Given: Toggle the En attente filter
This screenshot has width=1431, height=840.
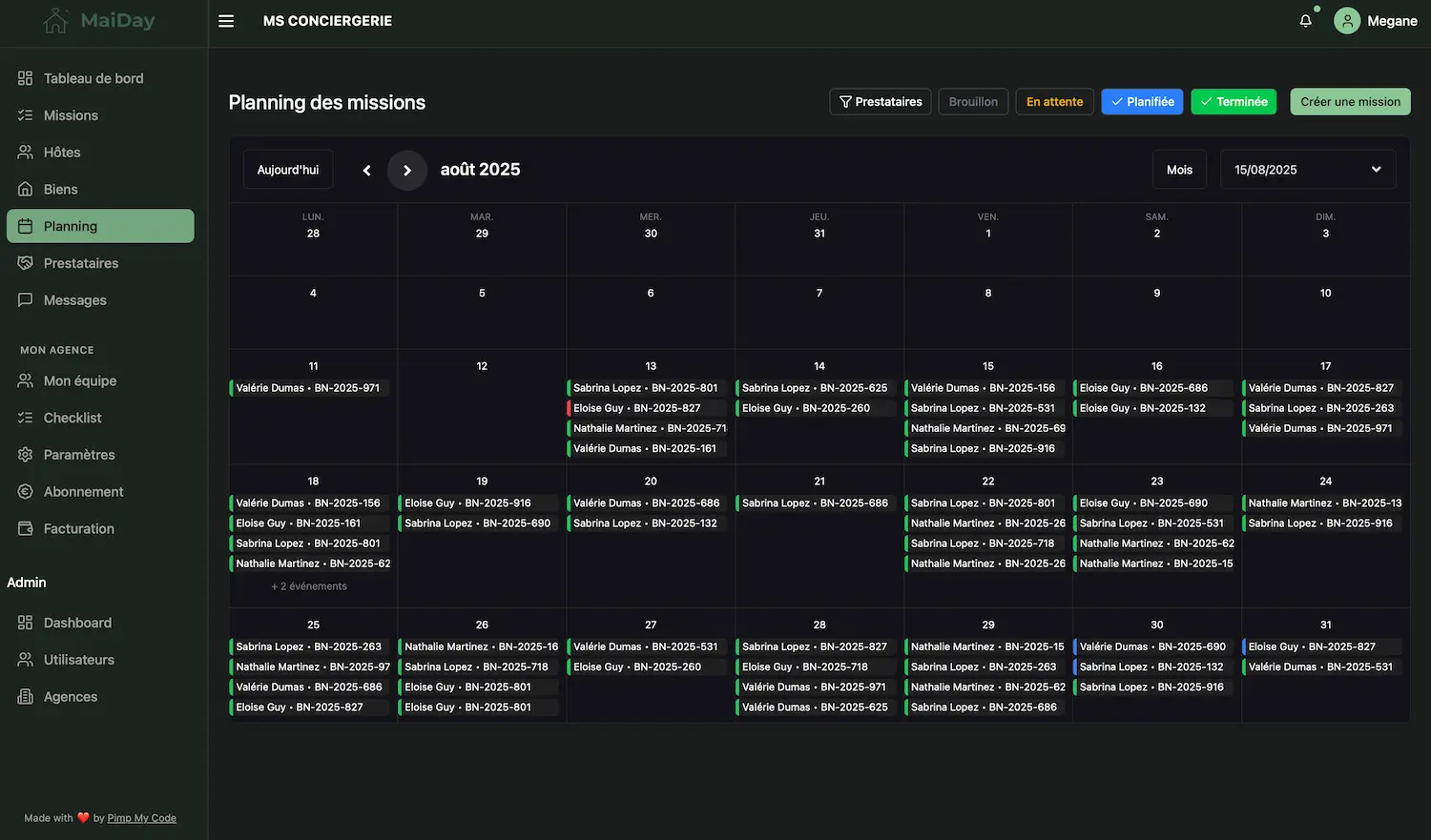Looking at the screenshot, I should click(x=1054, y=102).
